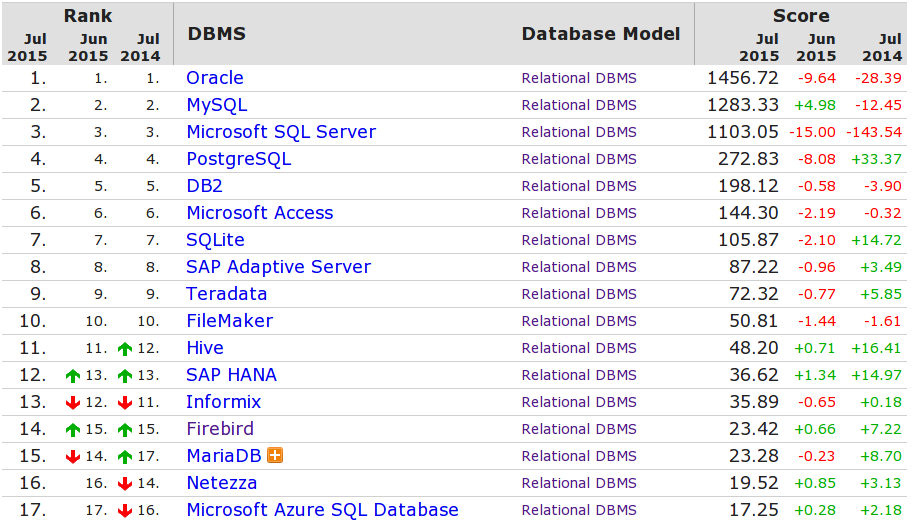915x523 pixels.
Task: Visit the visited Firebird link
Action: click(220, 429)
